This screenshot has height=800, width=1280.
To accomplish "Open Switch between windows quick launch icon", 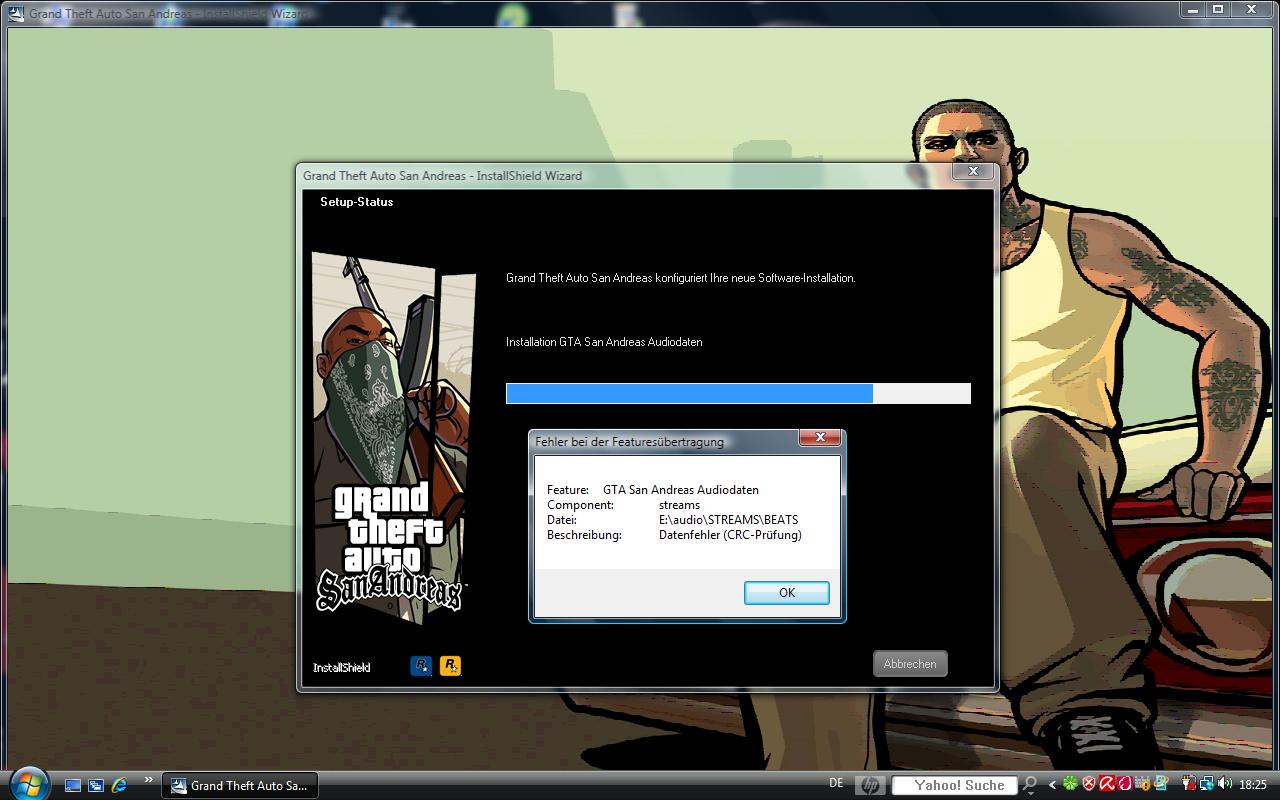I will click(96, 786).
